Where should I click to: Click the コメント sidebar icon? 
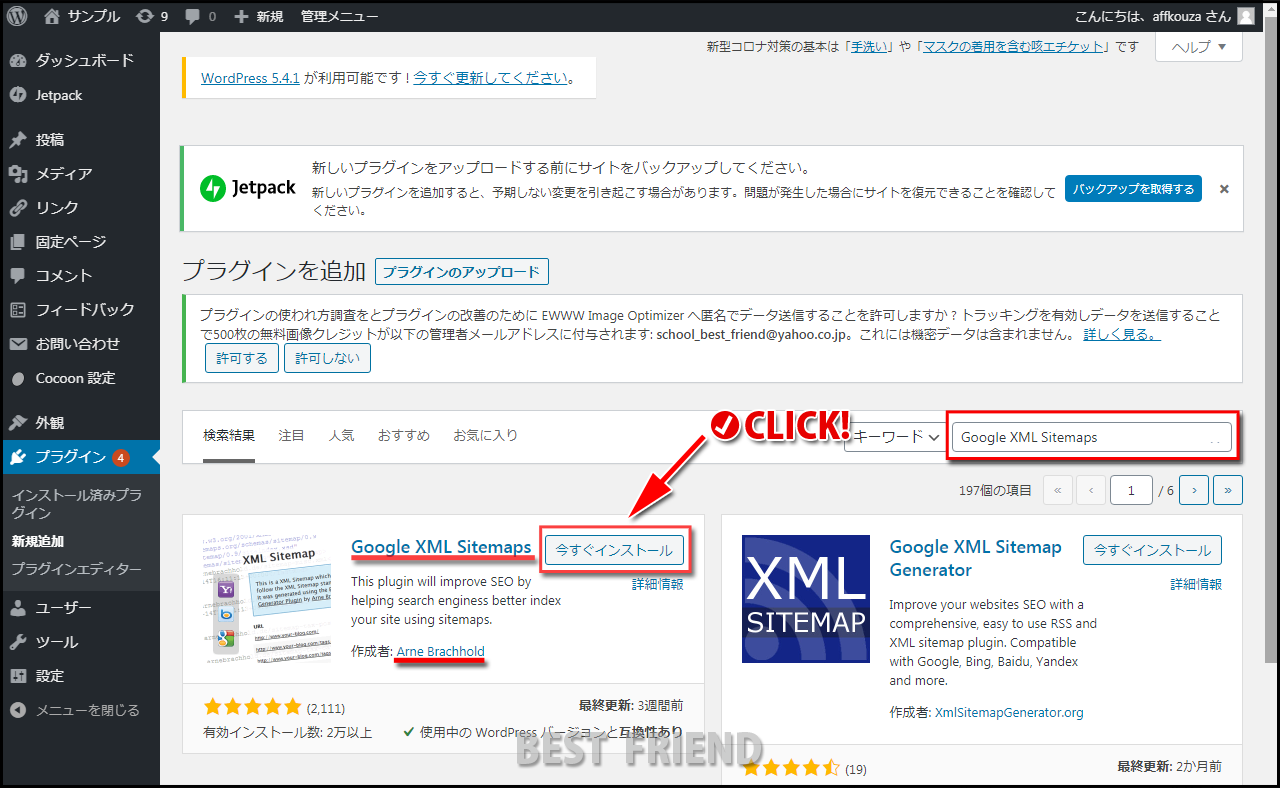tap(17, 276)
